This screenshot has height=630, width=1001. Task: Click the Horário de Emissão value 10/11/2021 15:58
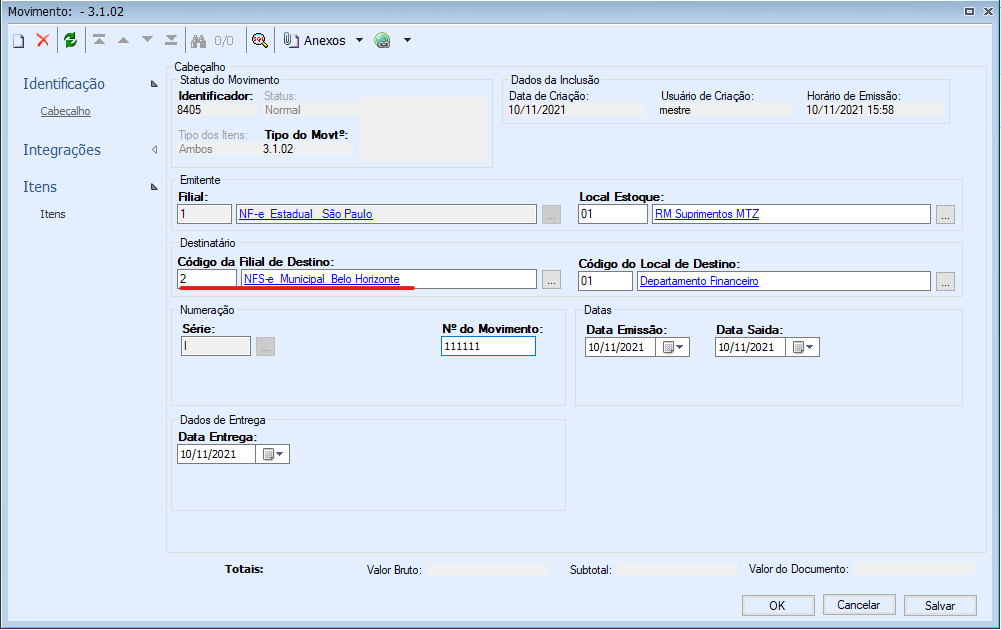tap(850, 110)
